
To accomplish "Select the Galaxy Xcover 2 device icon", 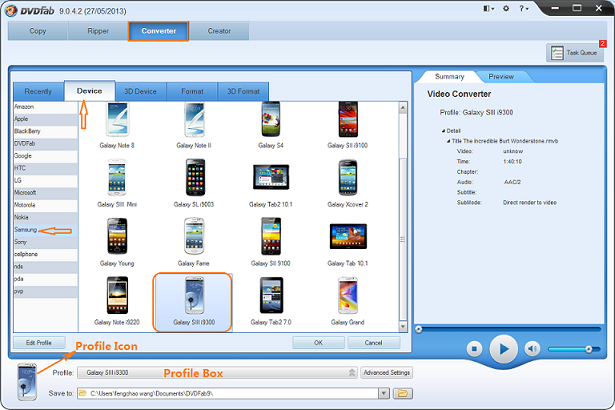I will (348, 177).
